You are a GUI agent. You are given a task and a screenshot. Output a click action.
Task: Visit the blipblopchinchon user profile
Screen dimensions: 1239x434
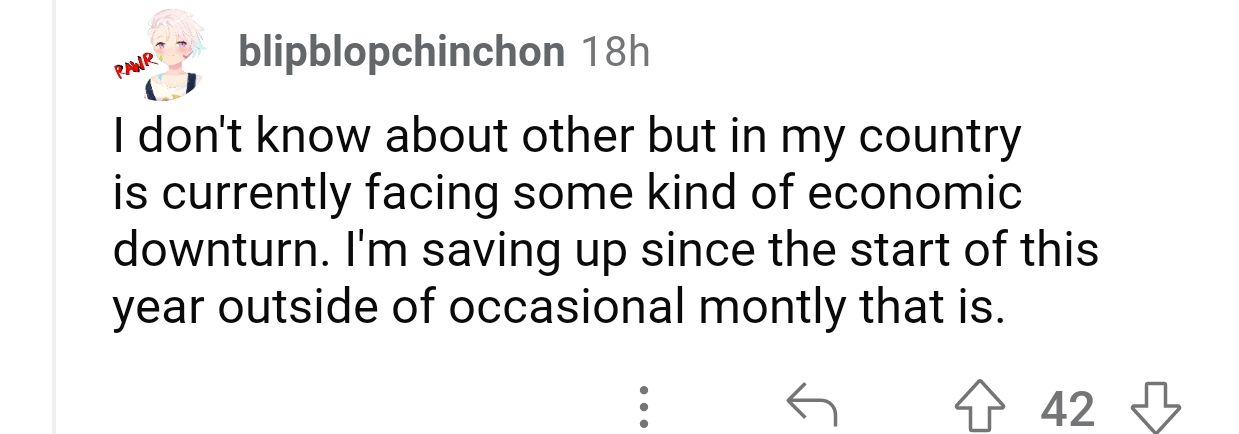point(400,52)
